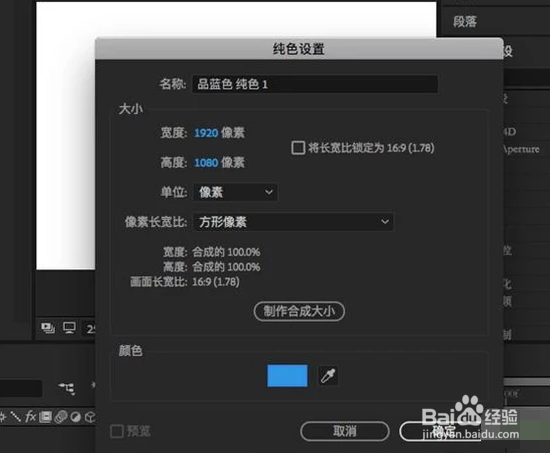
Task: Click the monitor preview icon in viewer
Action: [x=69, y=328]
